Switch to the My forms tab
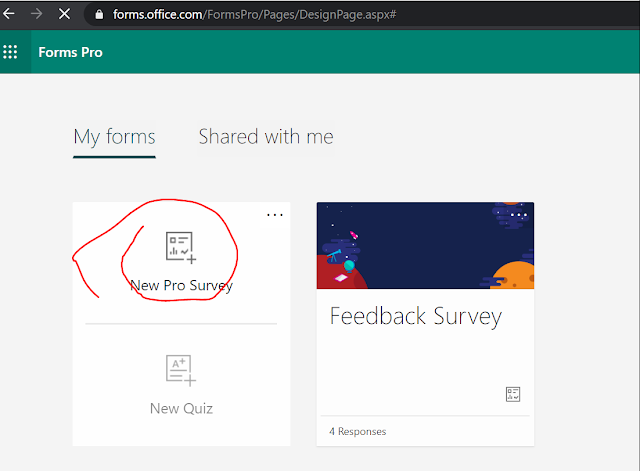The height and width of the screenshot is (471, 640). point(114,137)
